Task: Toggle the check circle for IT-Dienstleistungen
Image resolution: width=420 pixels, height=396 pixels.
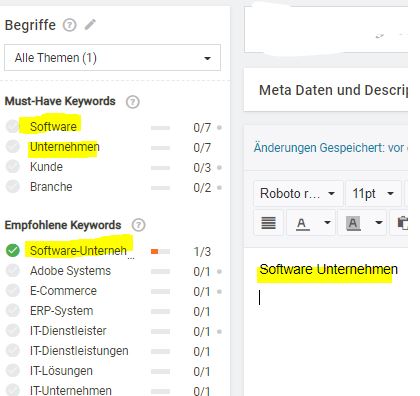Action: pyautogui.click(x=13, y=351)
